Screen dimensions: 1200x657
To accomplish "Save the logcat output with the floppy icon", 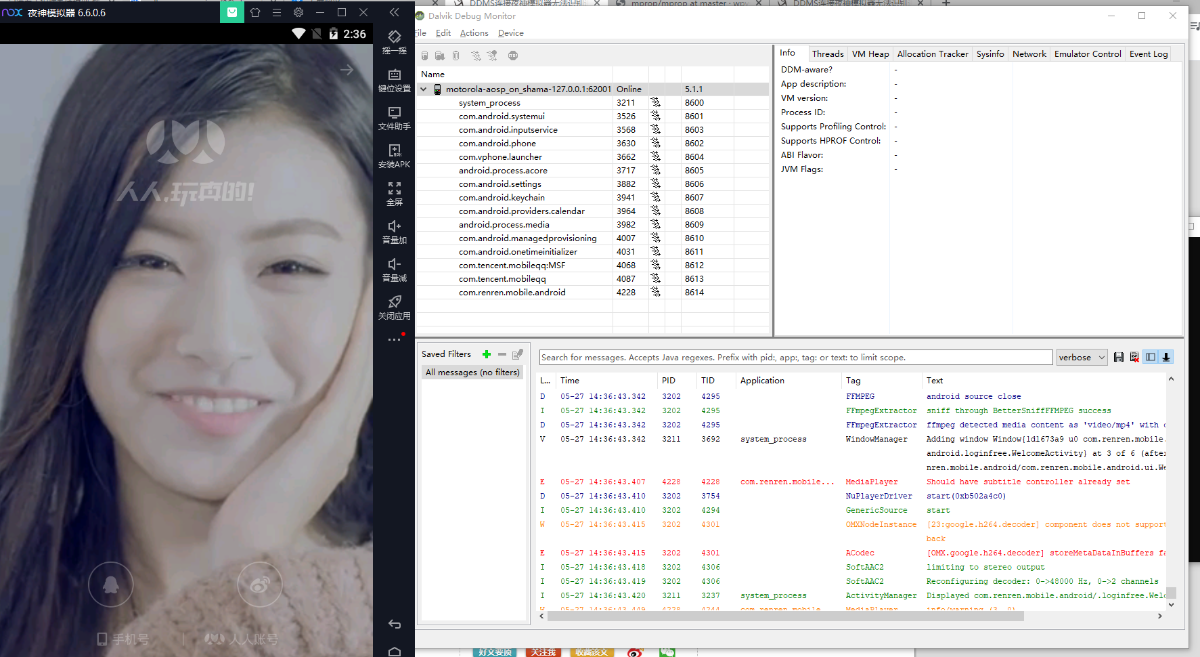I will point(1118,357).
